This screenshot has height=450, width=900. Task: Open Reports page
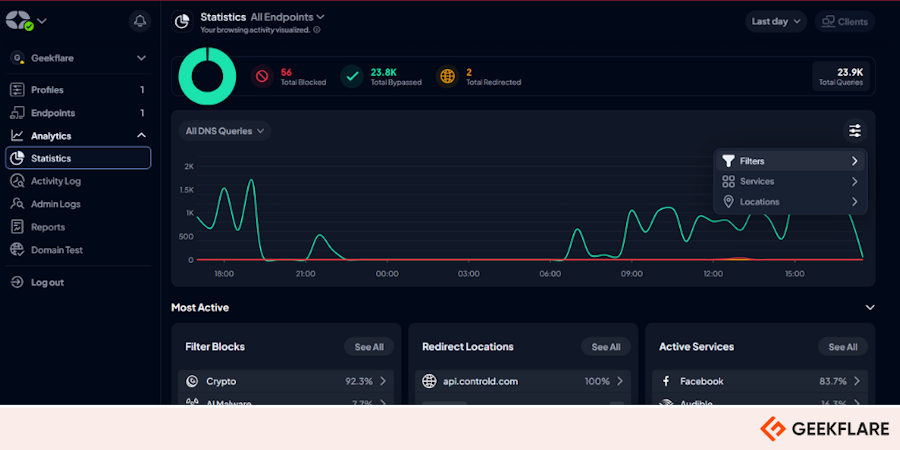click(x=78, y=227)
